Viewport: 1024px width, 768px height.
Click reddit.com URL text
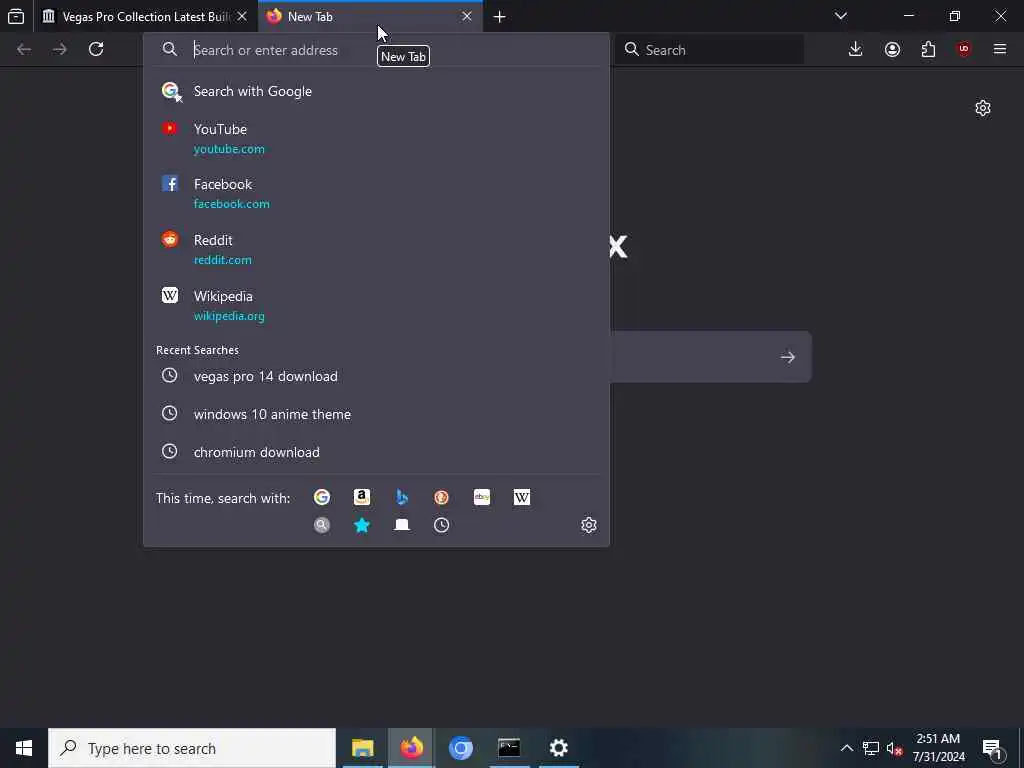coord(223,260)
